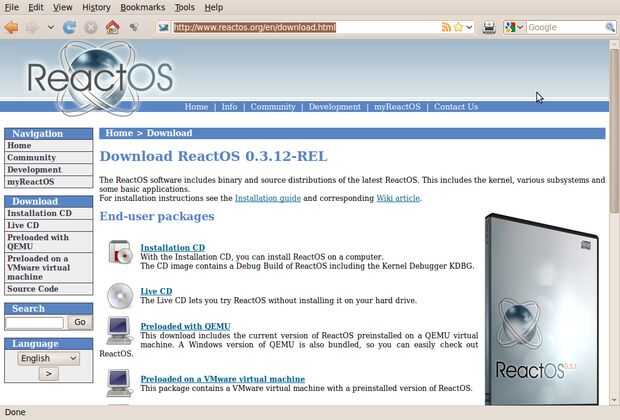Click the greyed-out Forward arrow button
The width and height of the screenshot is (620, 420).
click(x=33, y=27)
